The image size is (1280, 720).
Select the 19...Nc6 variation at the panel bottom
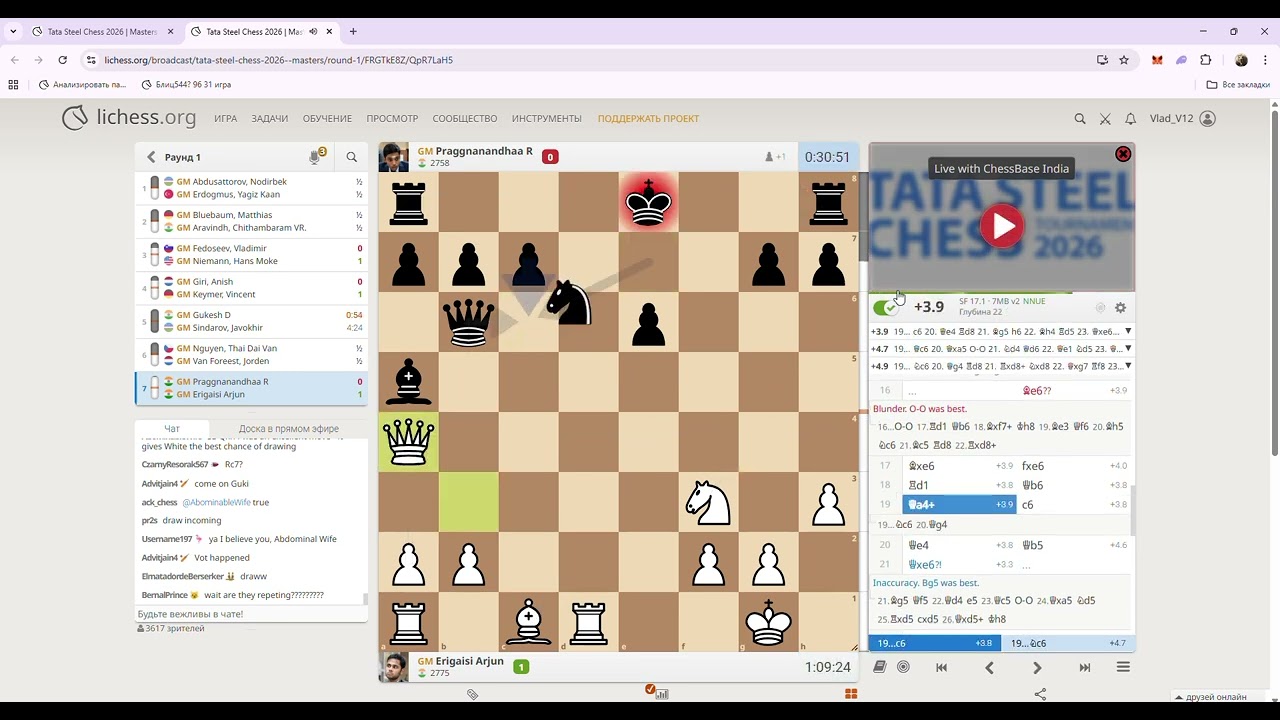(x=1069, y=643)
